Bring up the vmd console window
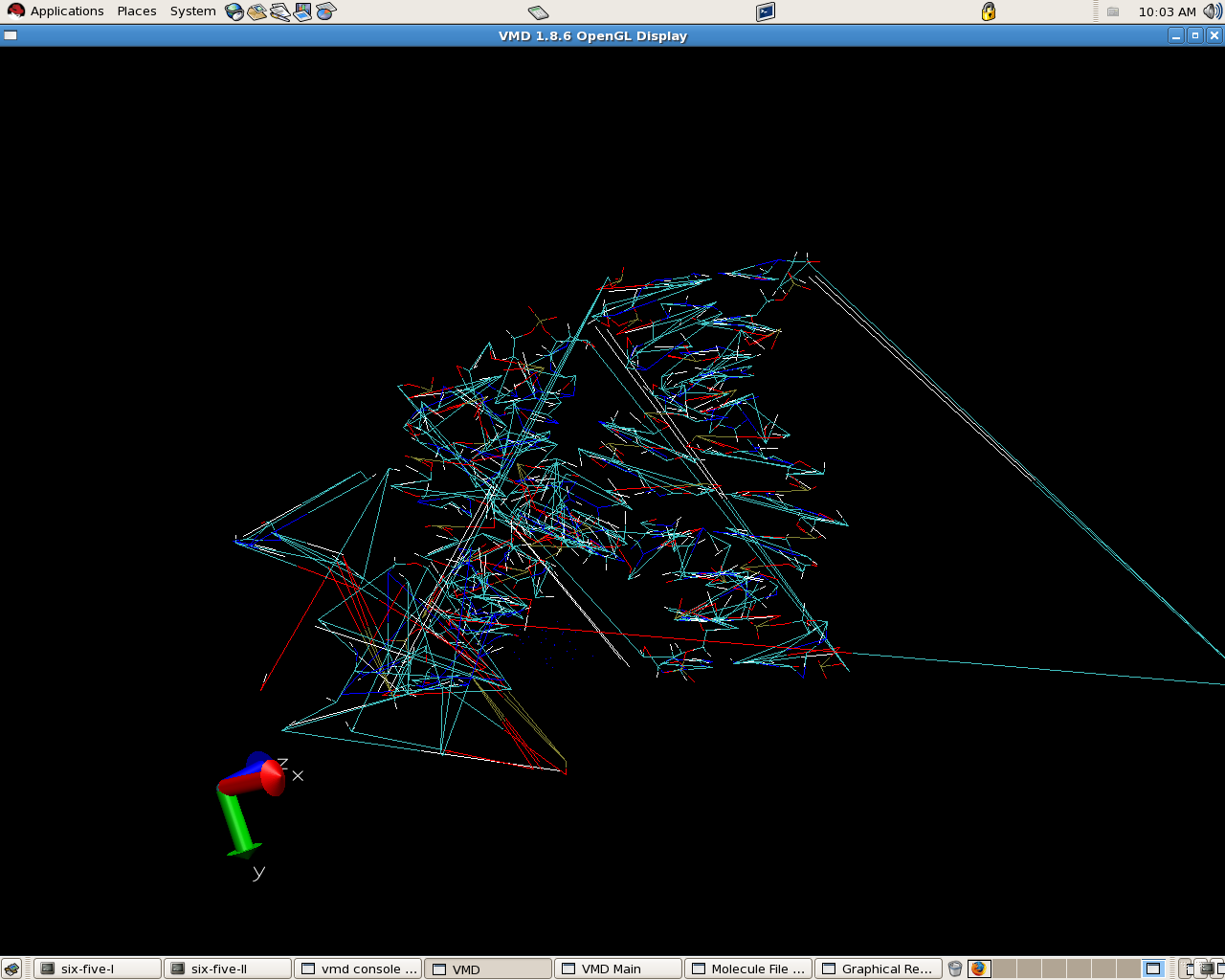 click(x=358, y=969)
